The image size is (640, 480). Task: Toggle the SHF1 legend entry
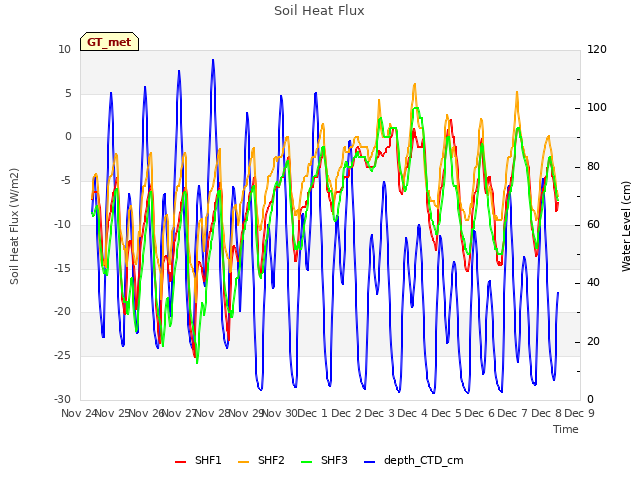coord(198,460)
